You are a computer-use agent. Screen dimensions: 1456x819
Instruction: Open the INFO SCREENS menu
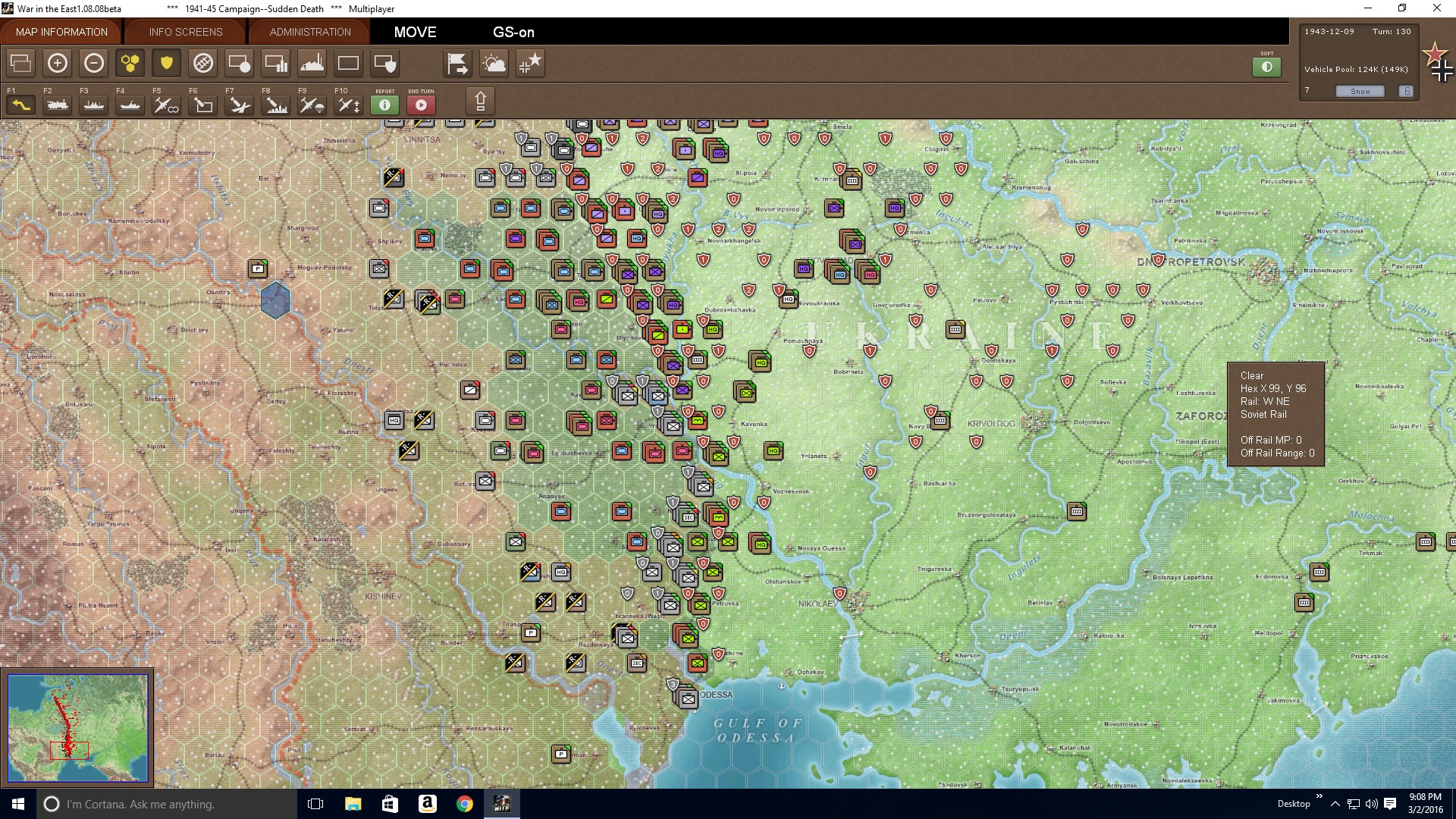point(184,32)
